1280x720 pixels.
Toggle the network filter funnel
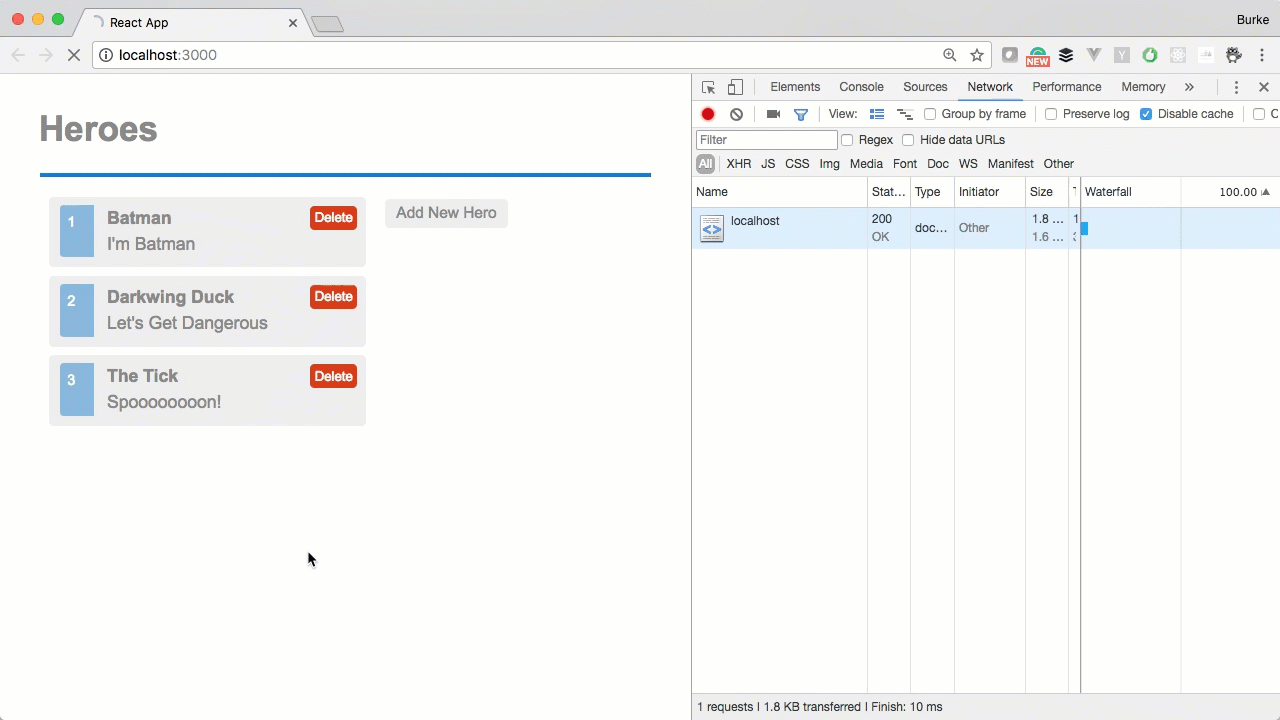[801, 114]
